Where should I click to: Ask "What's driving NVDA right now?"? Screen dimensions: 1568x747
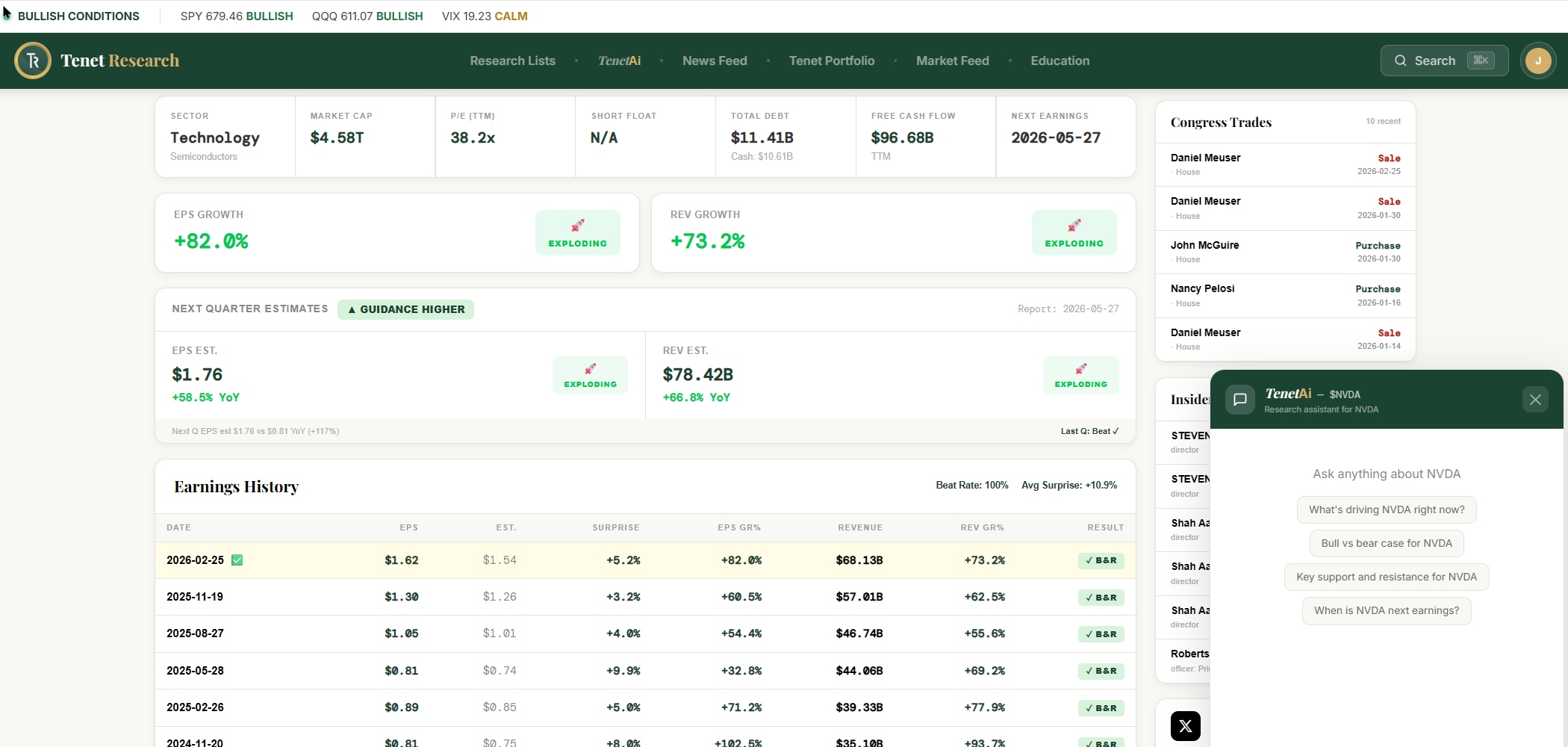(x=1387, y=509)
